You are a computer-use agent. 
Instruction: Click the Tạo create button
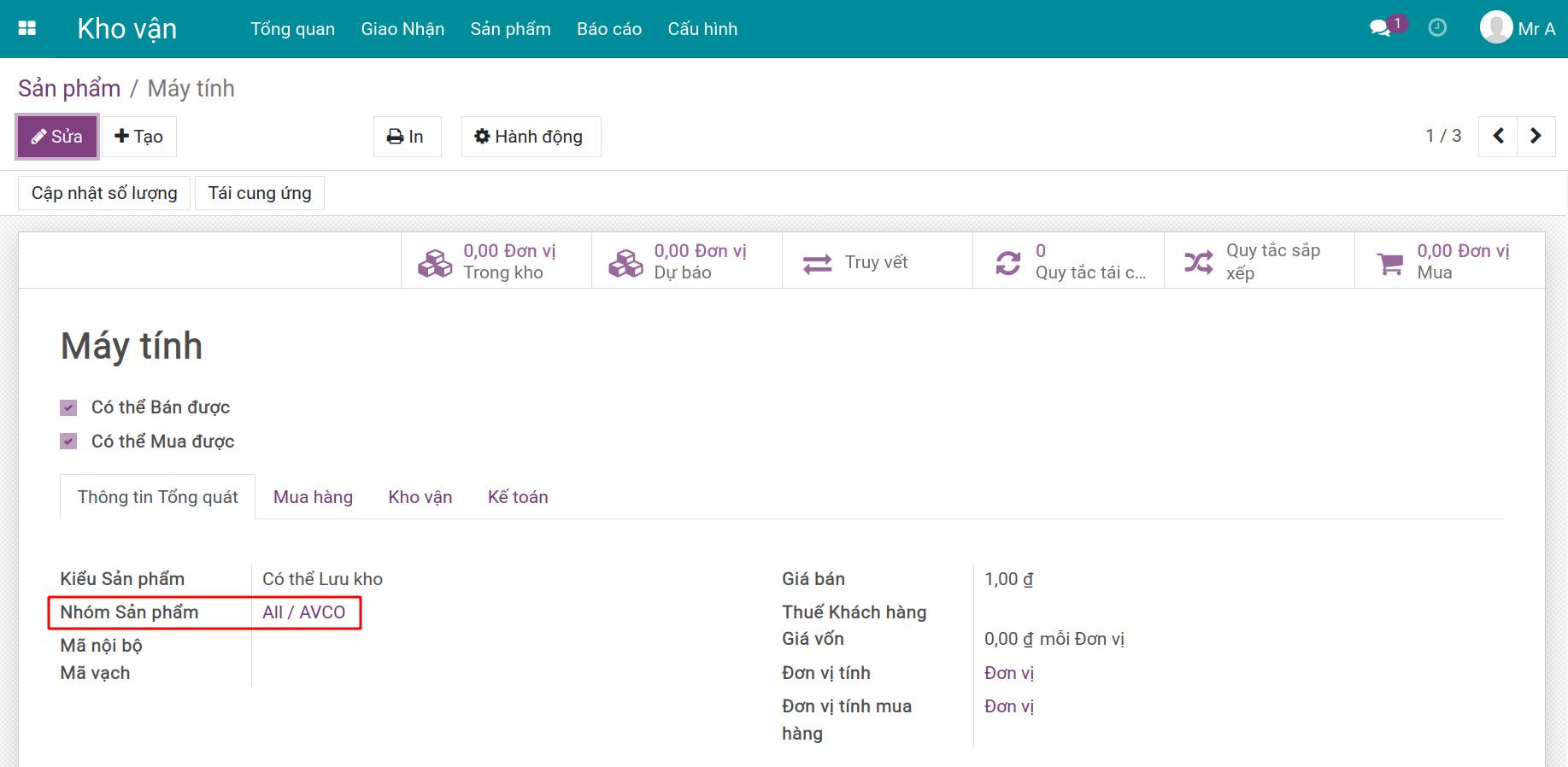139,137
